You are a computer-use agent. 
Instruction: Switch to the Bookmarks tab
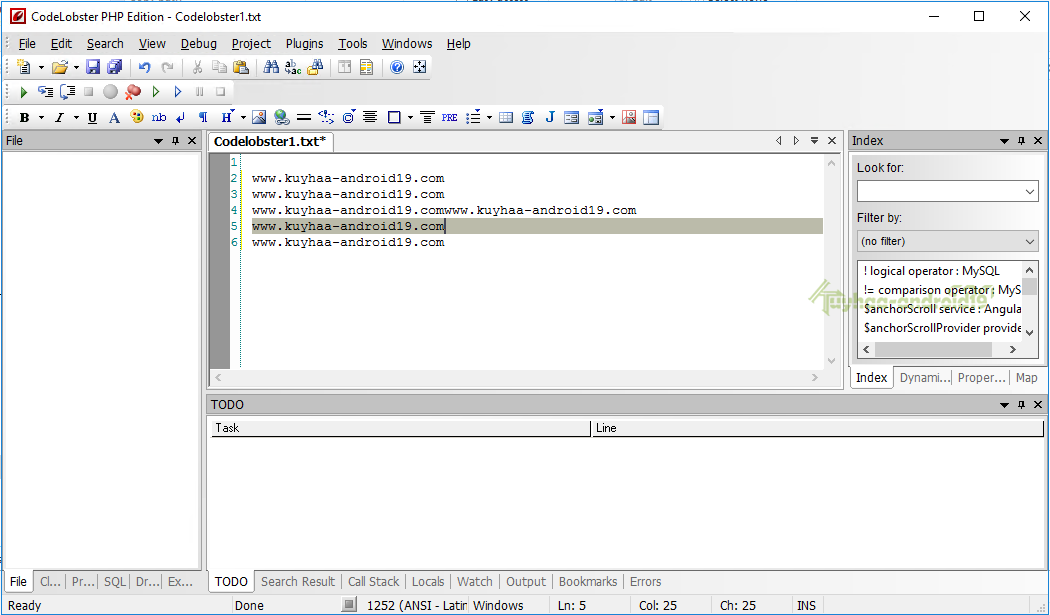click(588, 582)
